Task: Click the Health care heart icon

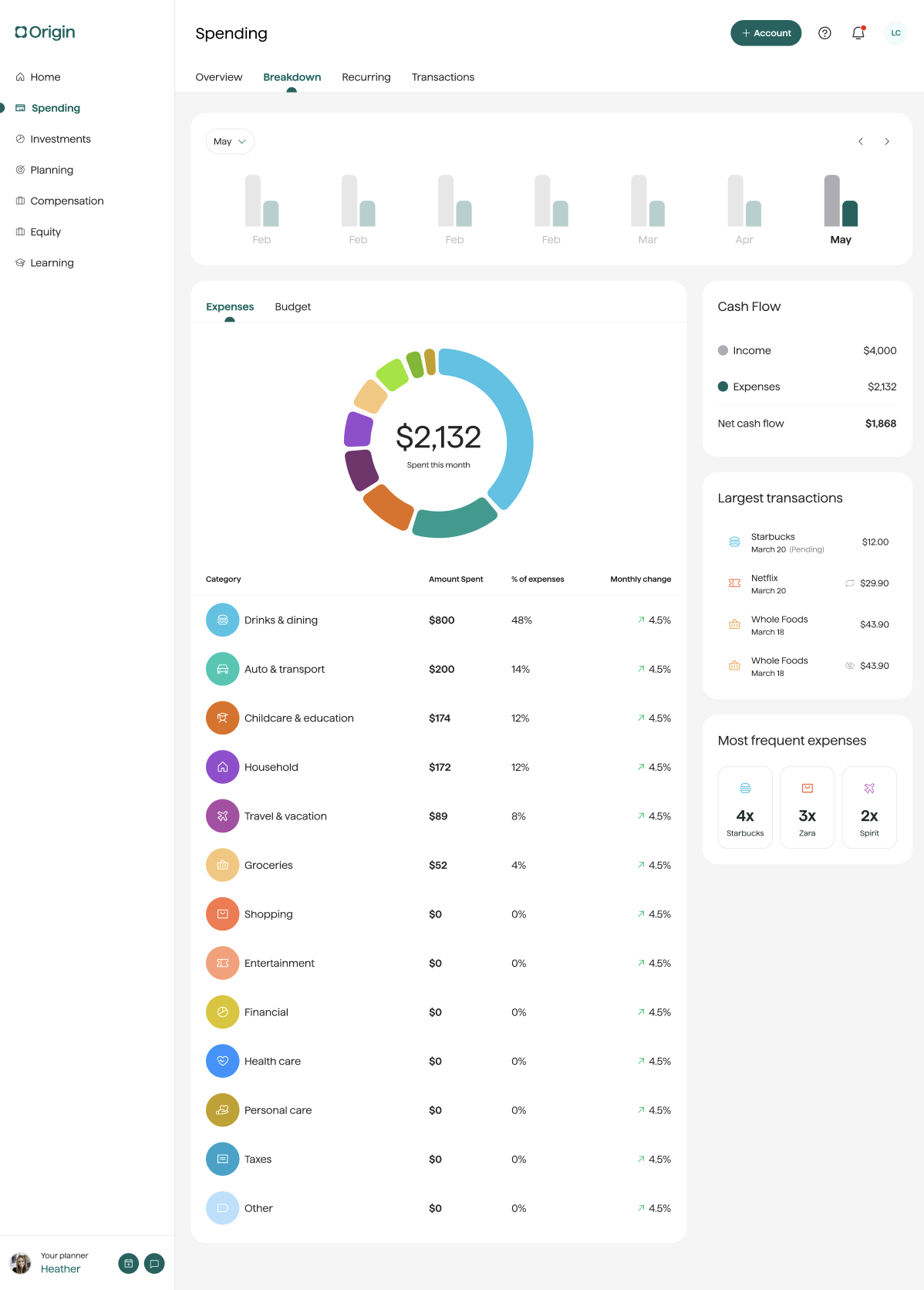Action: [222, 1061]
